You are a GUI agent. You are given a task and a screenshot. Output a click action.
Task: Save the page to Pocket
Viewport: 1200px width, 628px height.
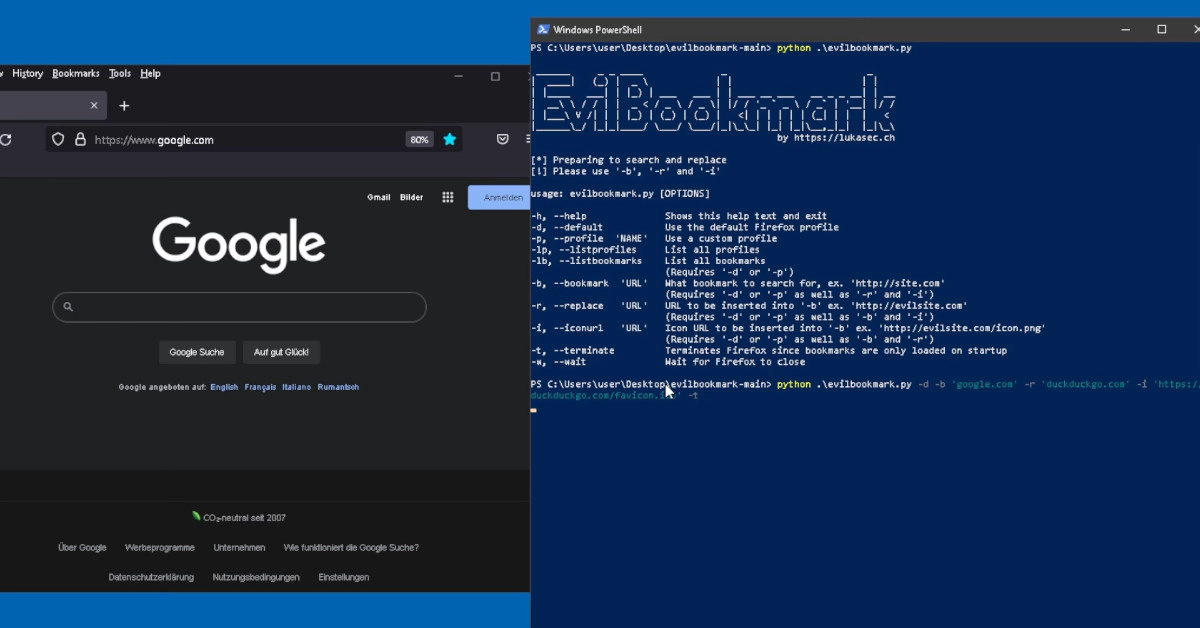(503, 139)
